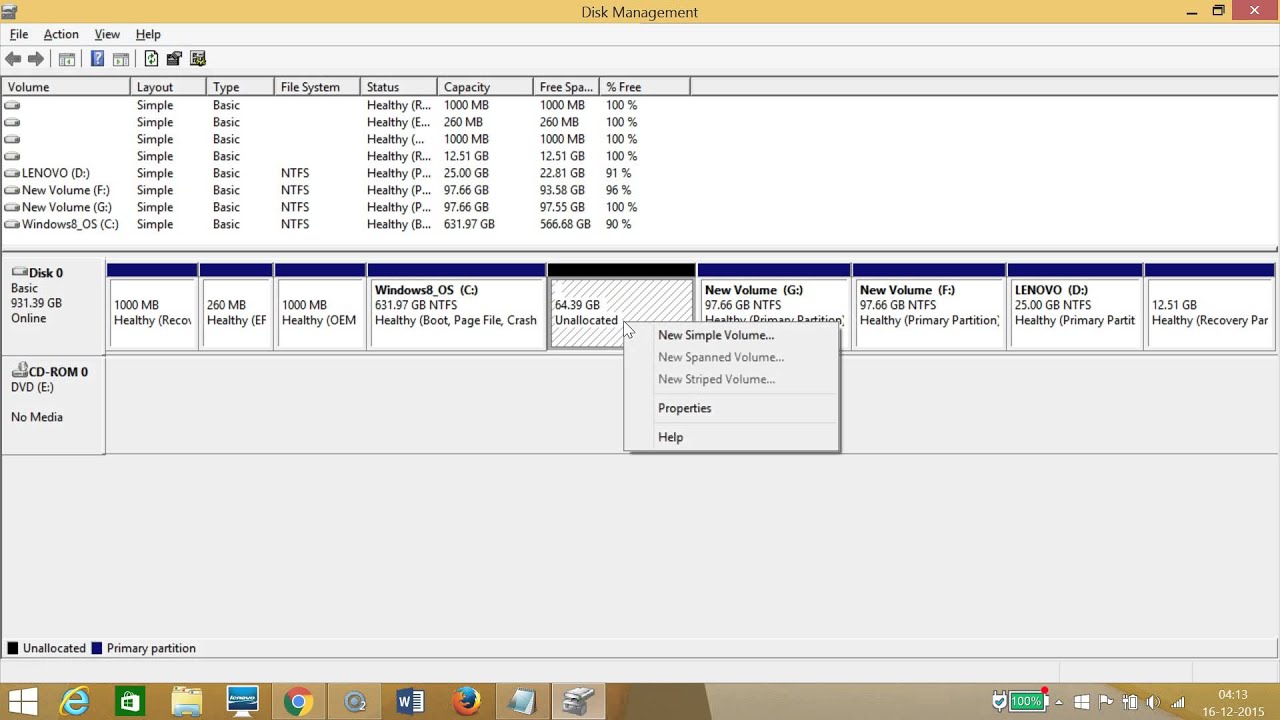Click the Action Center flag tray icon
This screenshot has height=720, width=1280.
1107,702
